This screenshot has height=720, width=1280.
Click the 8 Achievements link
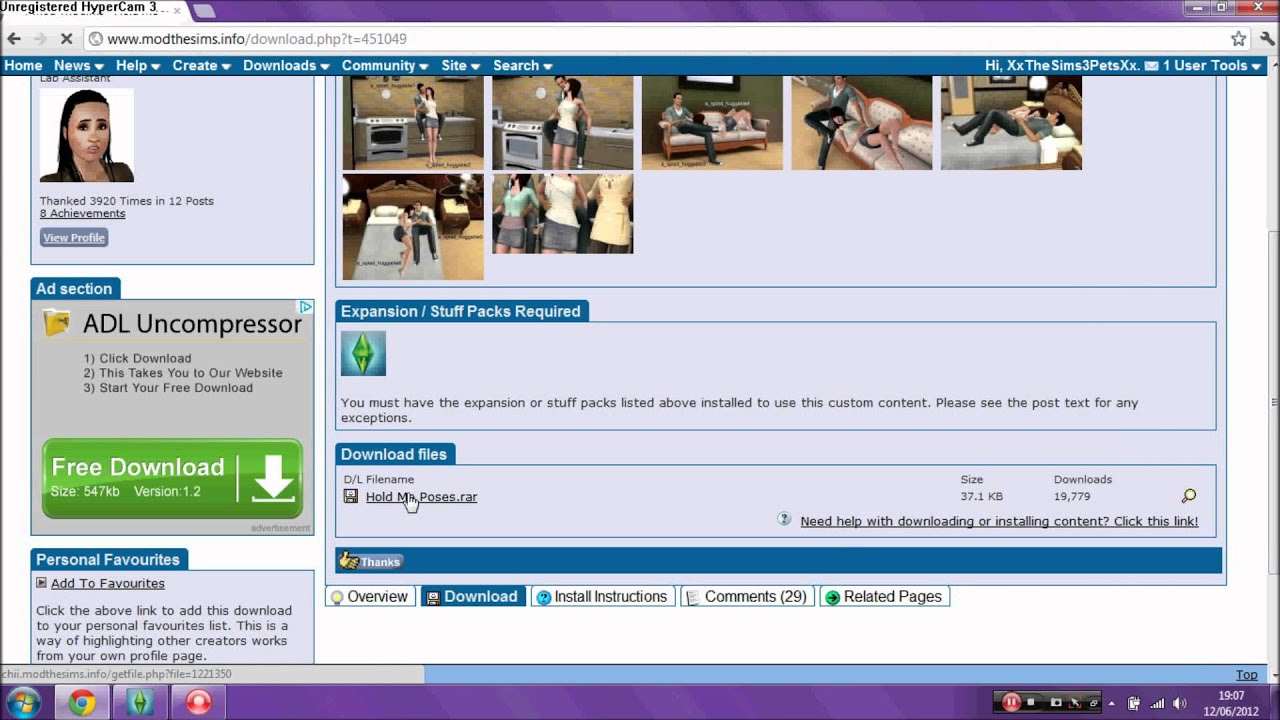pos(82,214)
